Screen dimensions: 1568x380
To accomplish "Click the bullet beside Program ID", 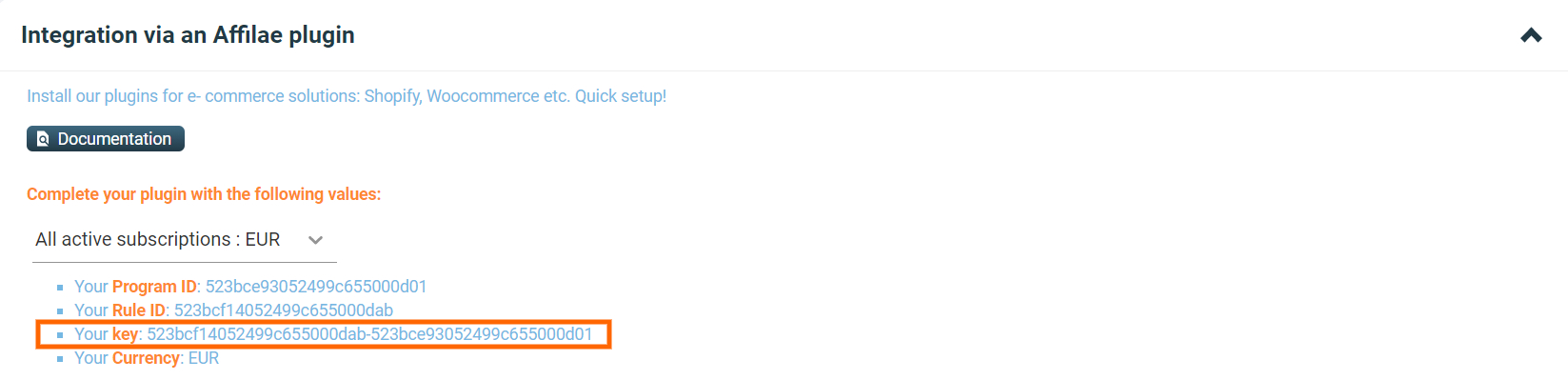I will [x=60, y=288].
